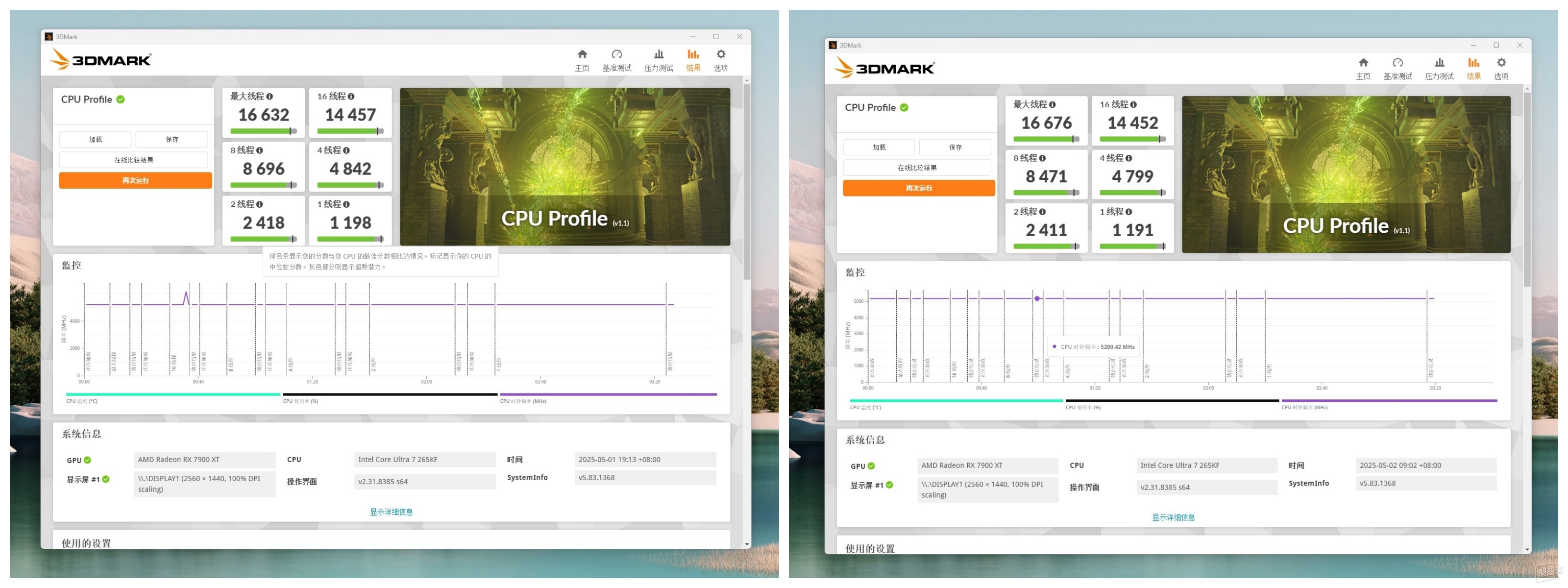Open 选项 gear icon in left window
Image resolution: width=1568 pixels, height=588 pixels.
coord(721,54)
